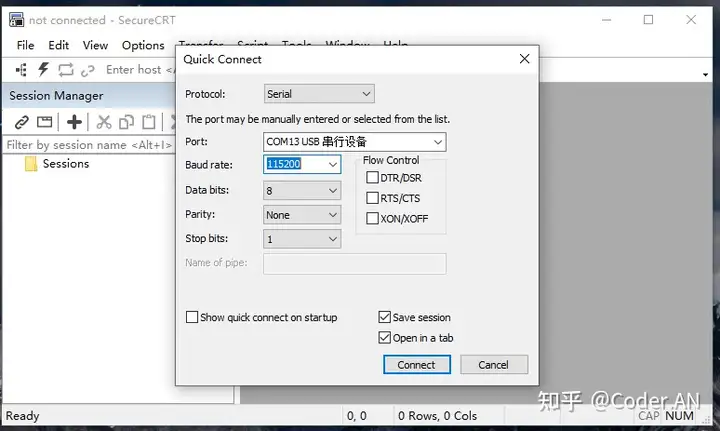The width and height of the screenshot is (720, 431).
Task: Click the Quick Connect lightning bolt icon
Action: (x=43, y=69)
